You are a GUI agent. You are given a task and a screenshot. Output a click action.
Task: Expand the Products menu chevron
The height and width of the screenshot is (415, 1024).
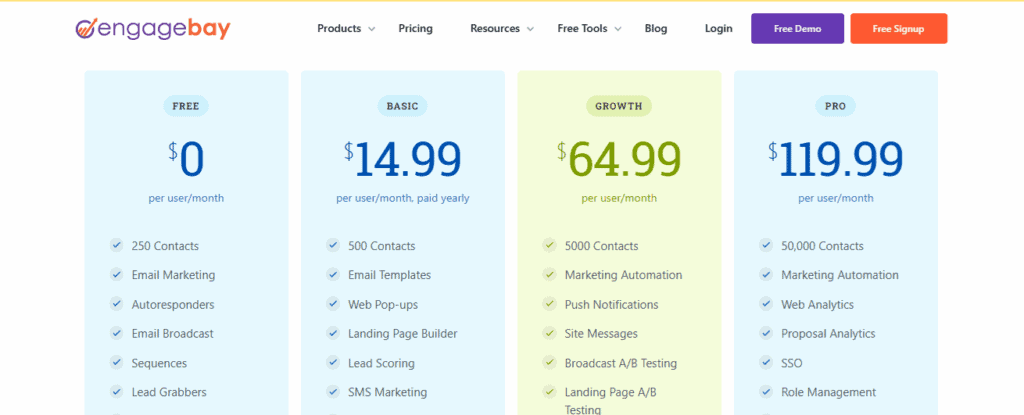[x=372, y=29]
